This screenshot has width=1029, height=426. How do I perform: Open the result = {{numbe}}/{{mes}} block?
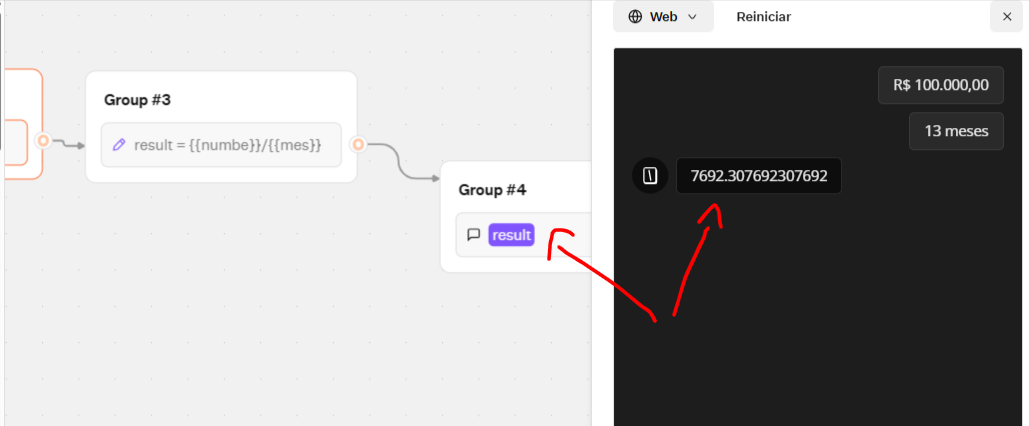point(228,145)
